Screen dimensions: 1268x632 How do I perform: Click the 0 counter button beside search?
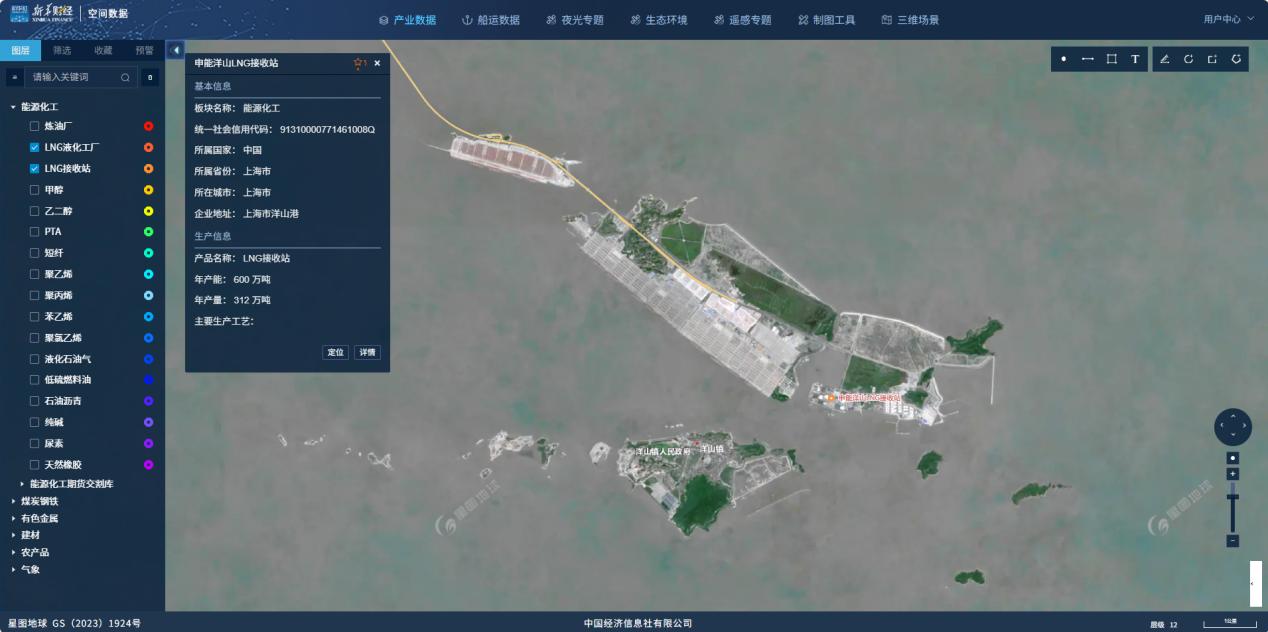coord(150,77)
